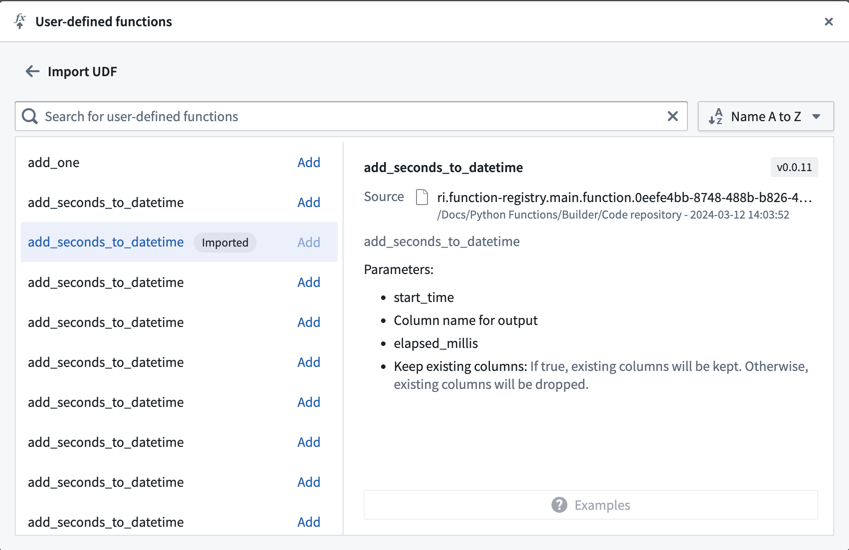Focus the Search for user-defined functions field

coord(351,116)
